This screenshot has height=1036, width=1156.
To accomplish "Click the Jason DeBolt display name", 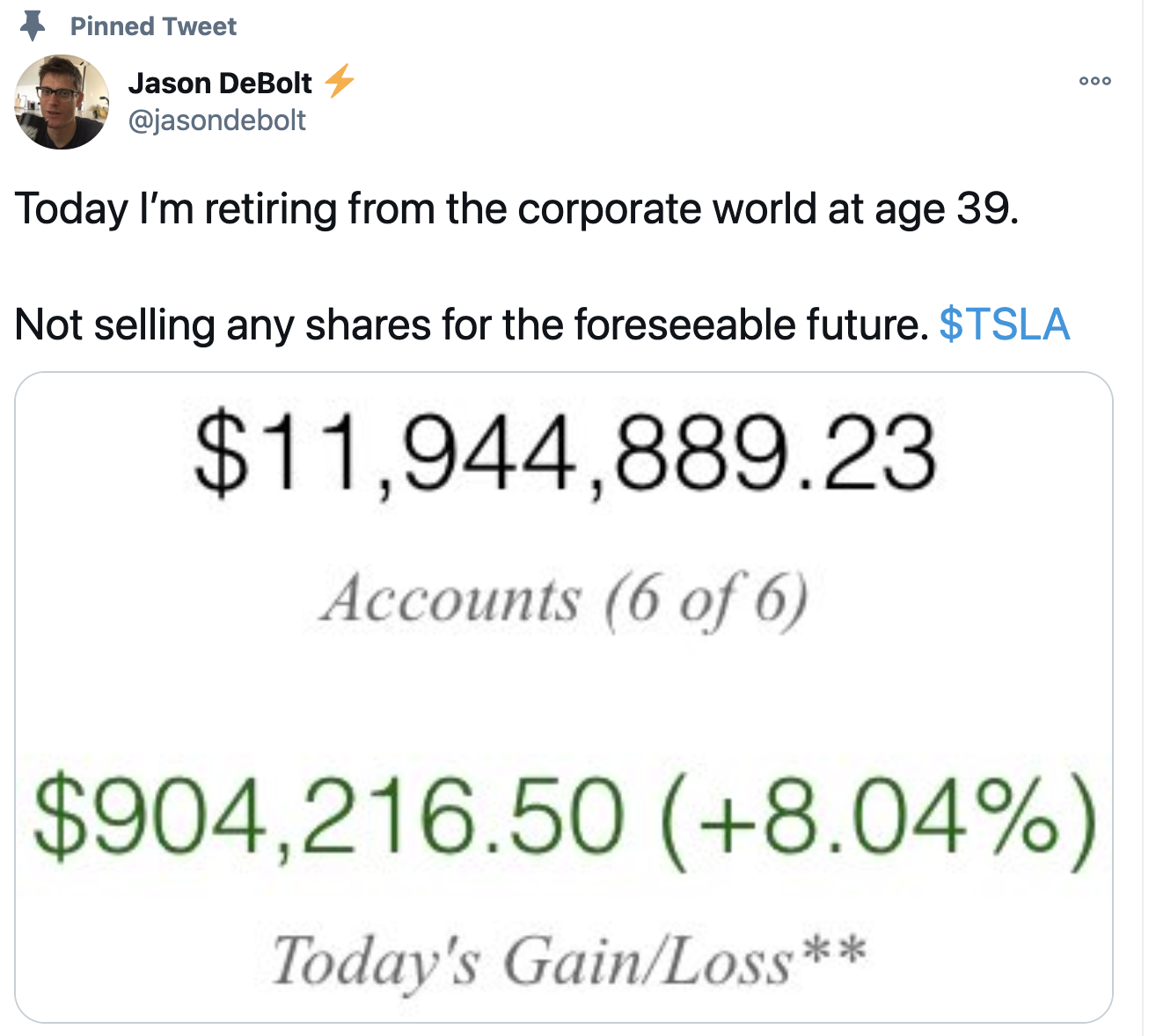I will pos(220,83).
